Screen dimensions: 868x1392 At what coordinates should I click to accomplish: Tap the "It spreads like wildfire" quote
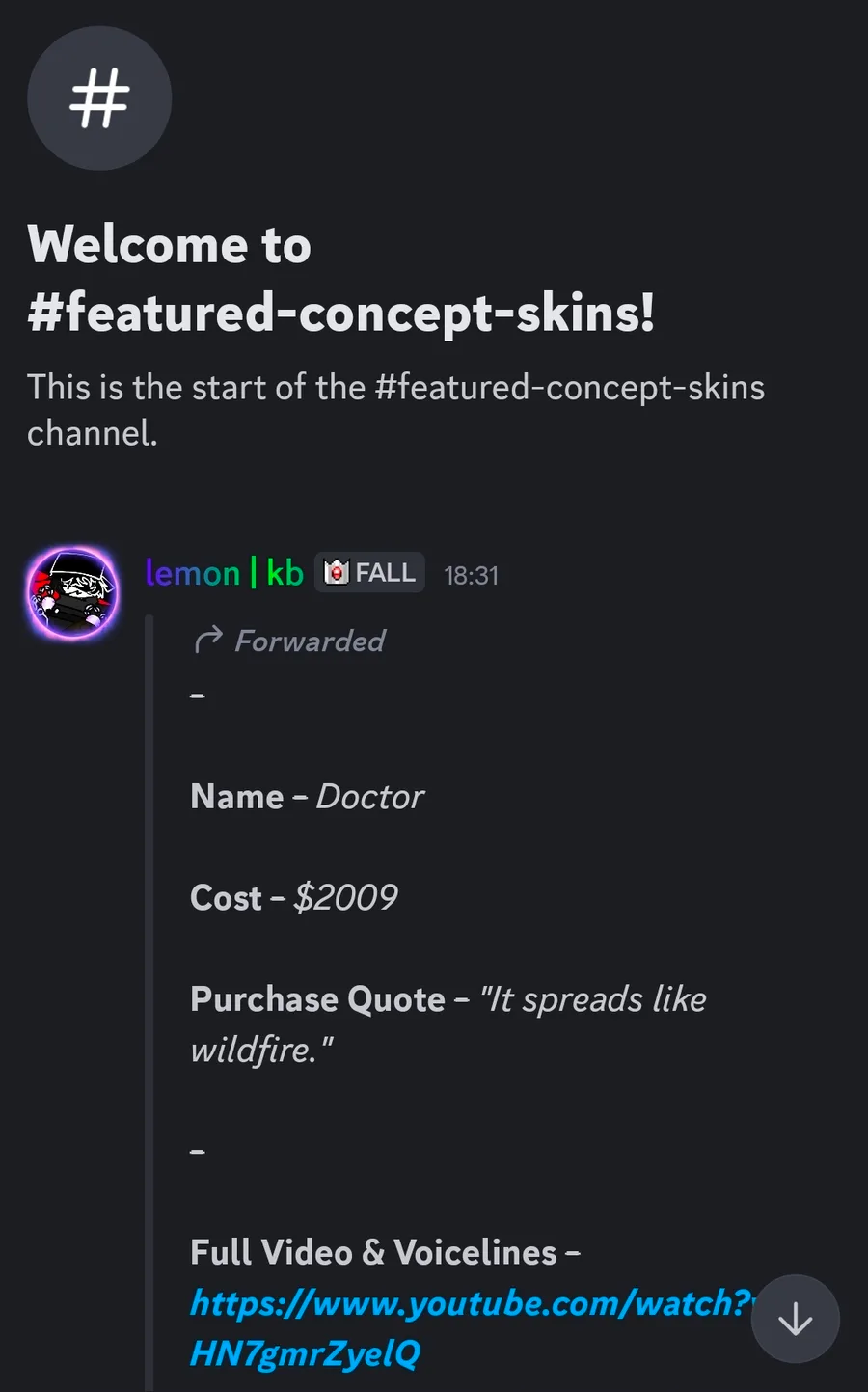tap(593, 1000)
